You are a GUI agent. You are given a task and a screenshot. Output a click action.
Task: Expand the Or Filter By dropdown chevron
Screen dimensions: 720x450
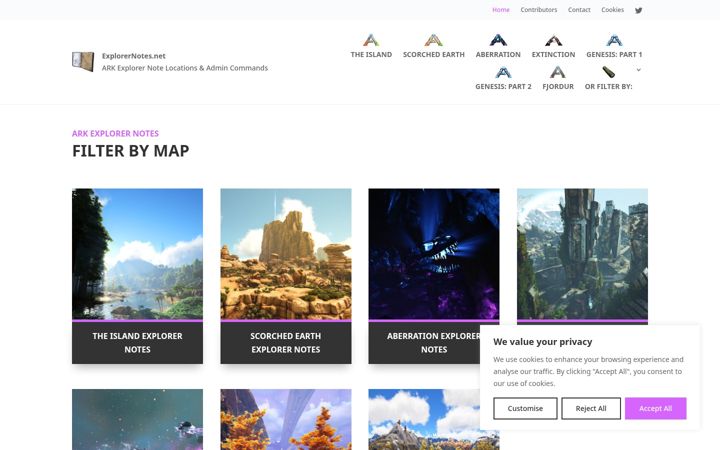(x=638, y=70)
